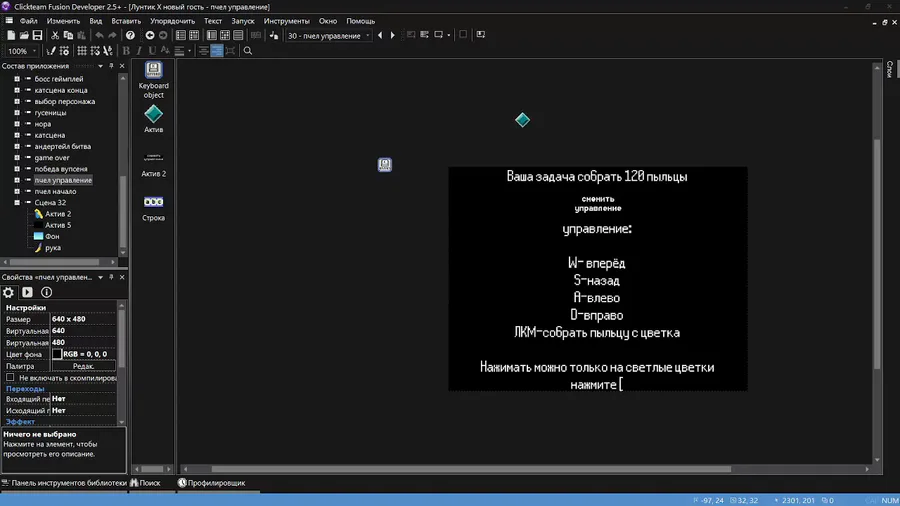Select Keyboard object in object list
Image resolution: width=900 pixels, height=506 pixels.
click(153, 80)
